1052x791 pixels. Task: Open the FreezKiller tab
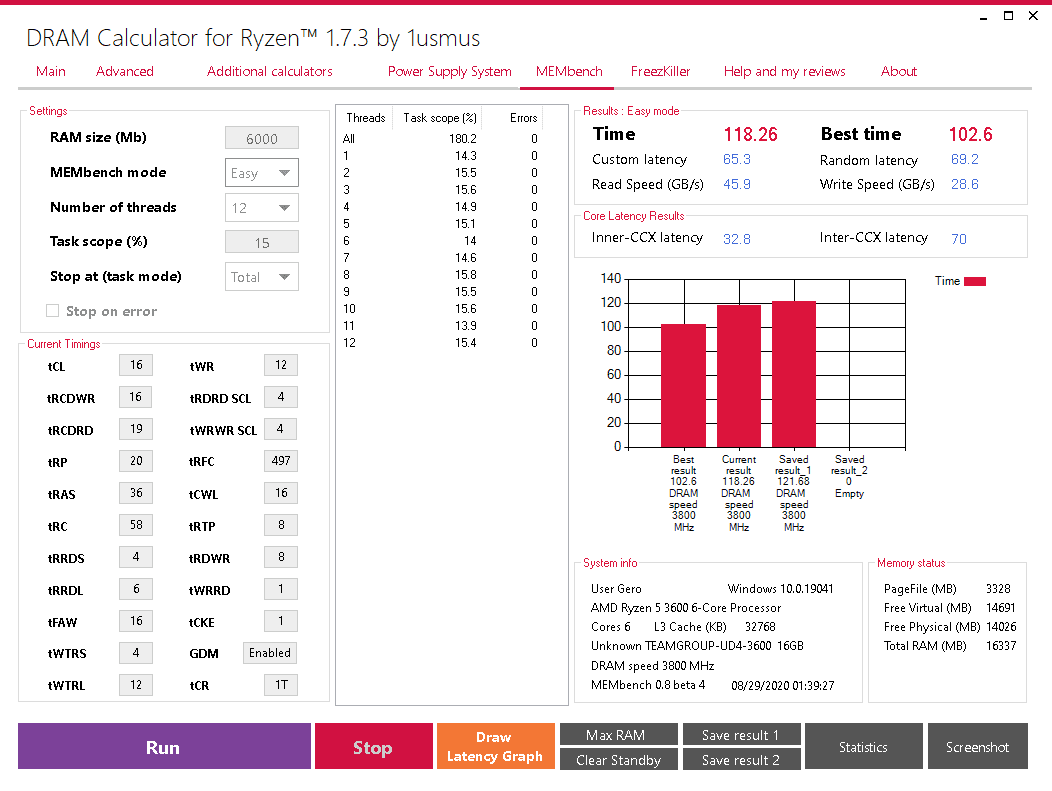click(x=660, y=71)
